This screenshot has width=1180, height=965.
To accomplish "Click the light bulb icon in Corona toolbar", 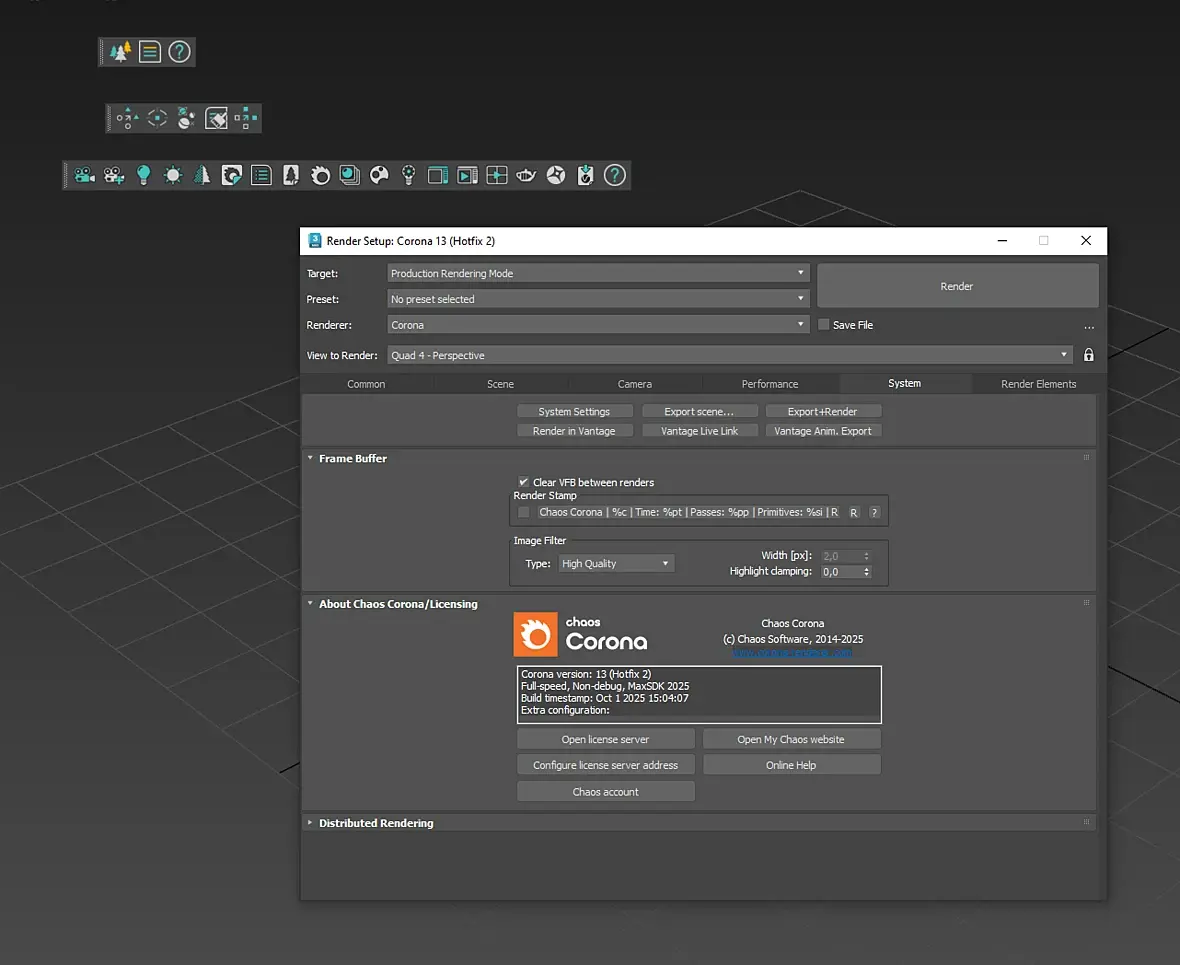I will tap(144, 176).
